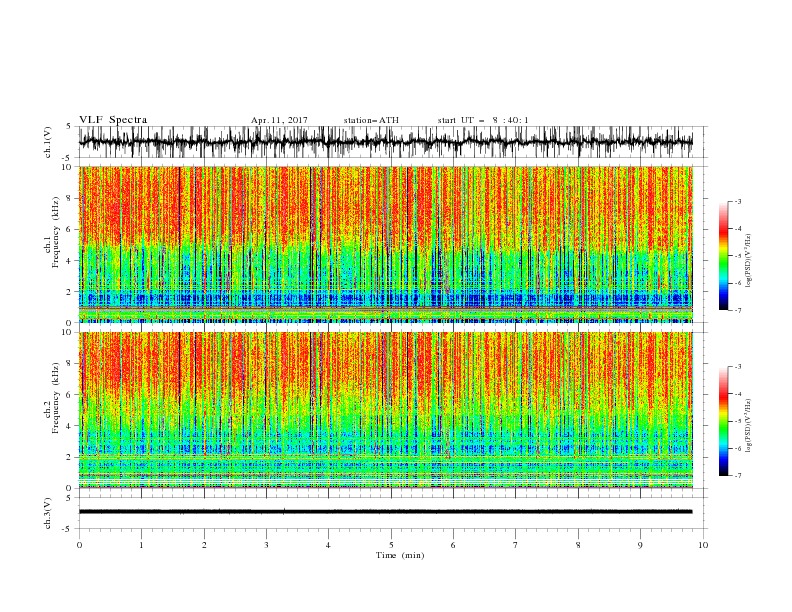
Task: Click time axis tick label '4'
Action: (x=328, y=545)
